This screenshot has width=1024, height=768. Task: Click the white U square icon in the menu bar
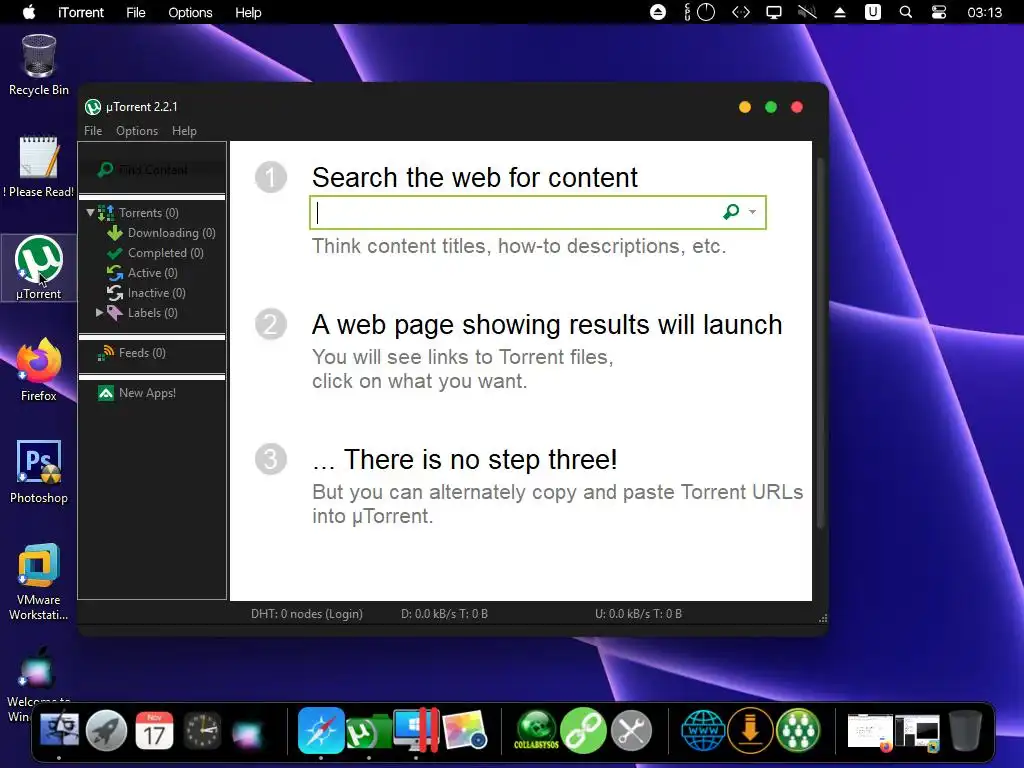872,12
